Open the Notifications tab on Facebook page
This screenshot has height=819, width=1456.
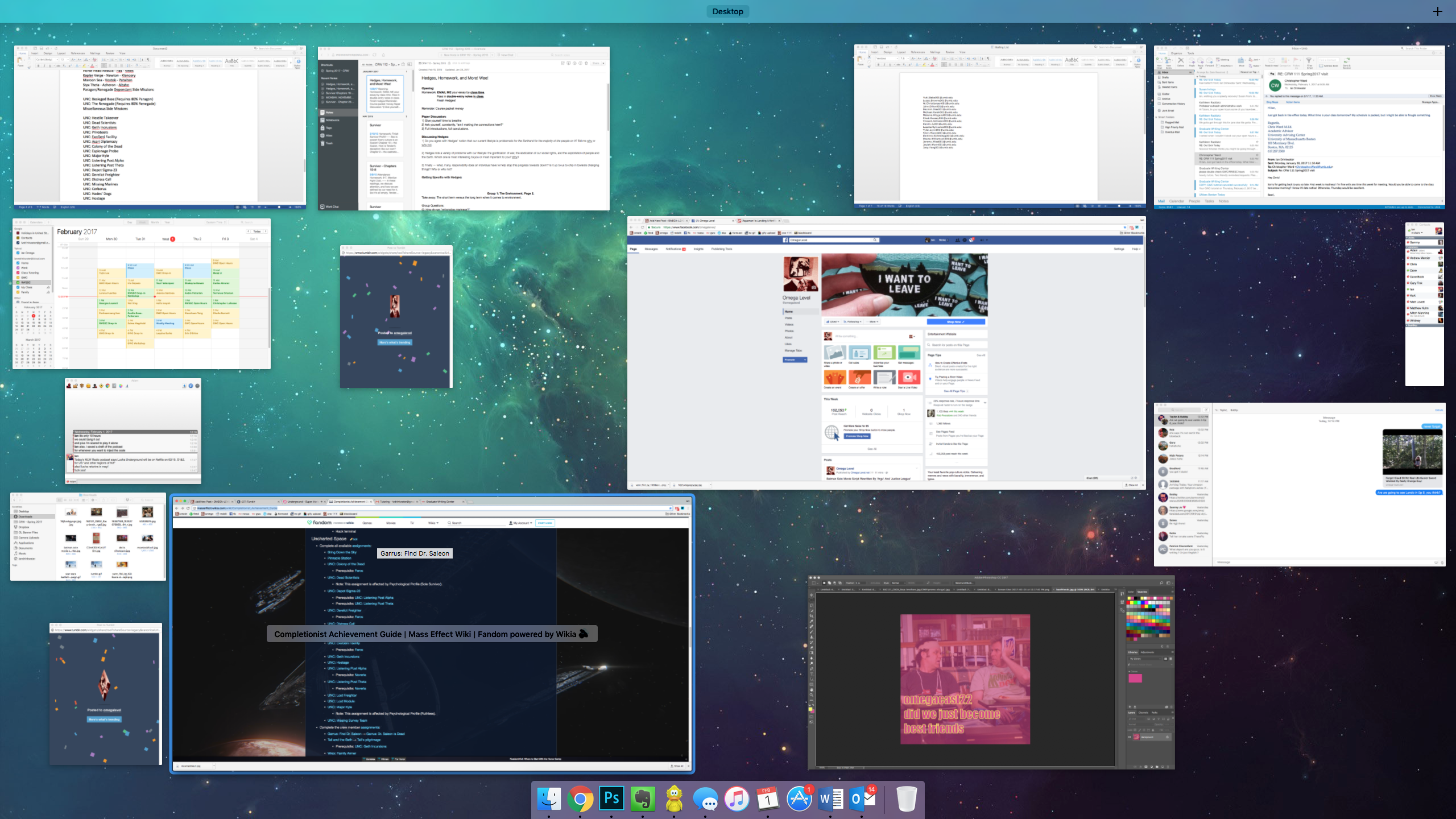coord(676,249)
